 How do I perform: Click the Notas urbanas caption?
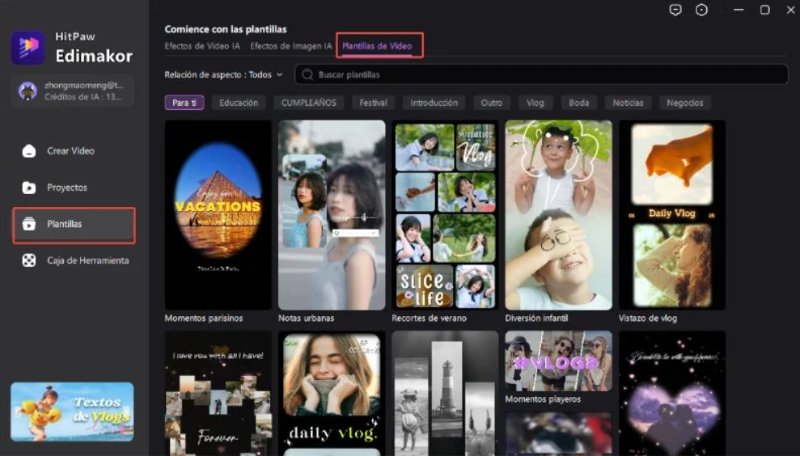coord(306,318)
